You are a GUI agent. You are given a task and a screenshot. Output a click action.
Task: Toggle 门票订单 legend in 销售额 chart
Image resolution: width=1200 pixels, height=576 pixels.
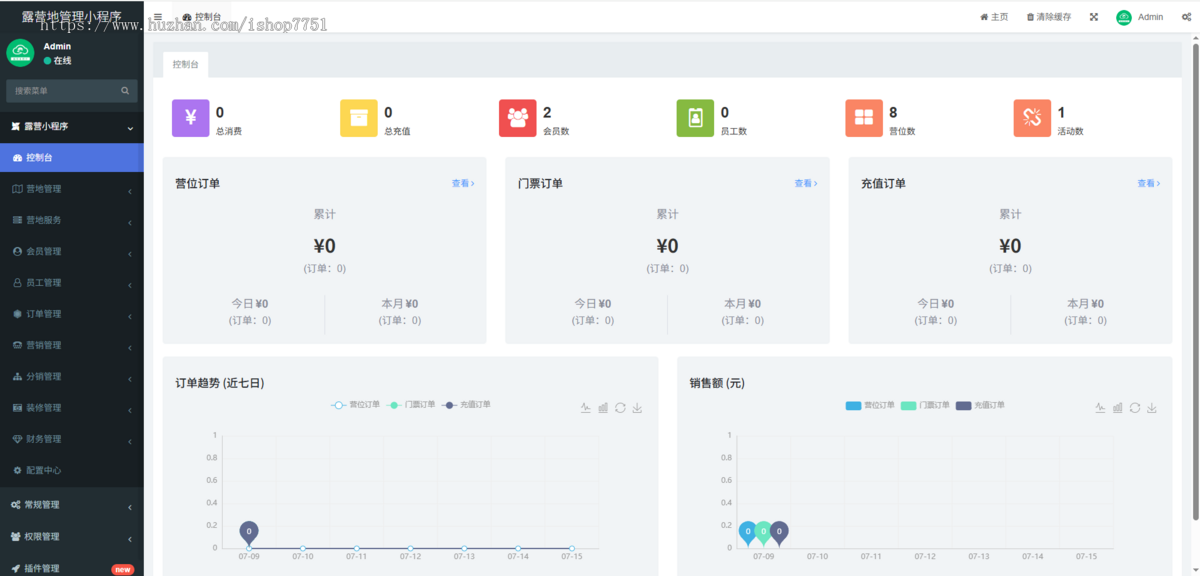click(925, 405)
